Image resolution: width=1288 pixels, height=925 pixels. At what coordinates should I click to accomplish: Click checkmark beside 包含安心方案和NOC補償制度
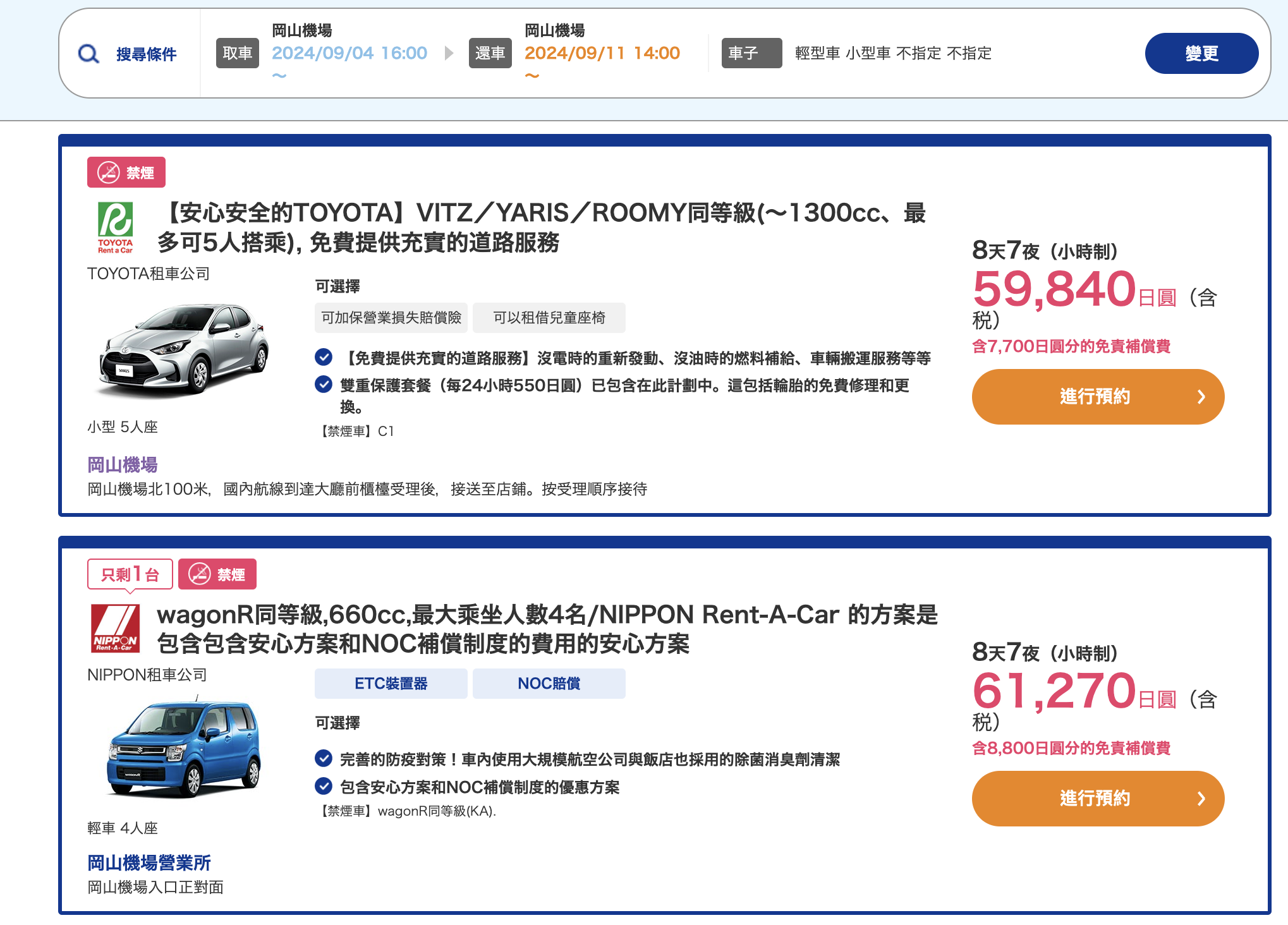pos(324,786)
